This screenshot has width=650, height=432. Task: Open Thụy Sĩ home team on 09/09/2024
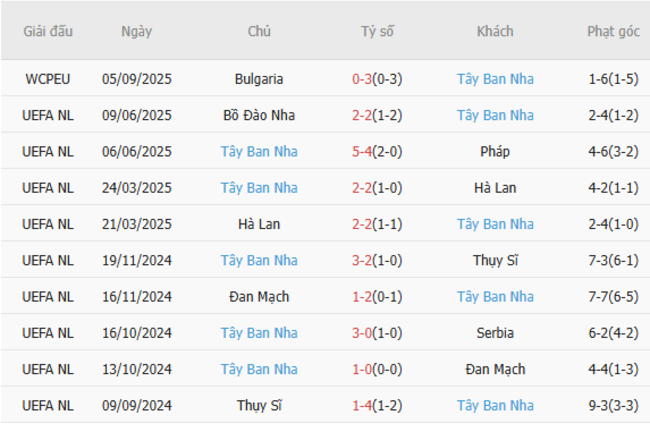tap(259, 406)
